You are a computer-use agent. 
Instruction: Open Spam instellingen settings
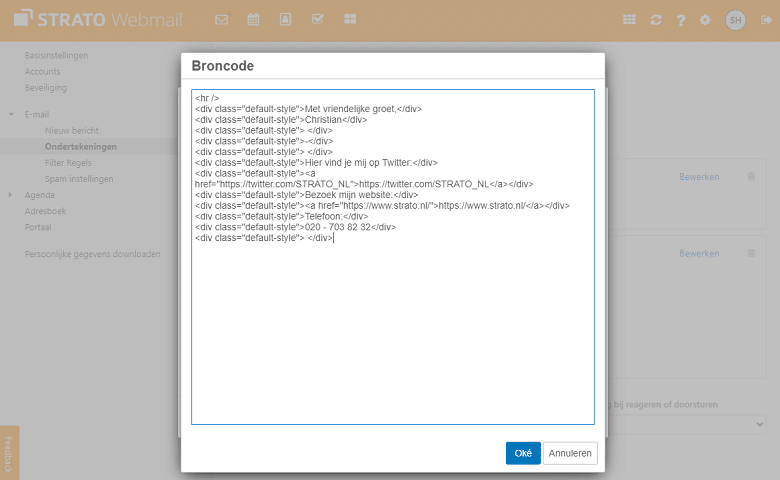(79, 179)
